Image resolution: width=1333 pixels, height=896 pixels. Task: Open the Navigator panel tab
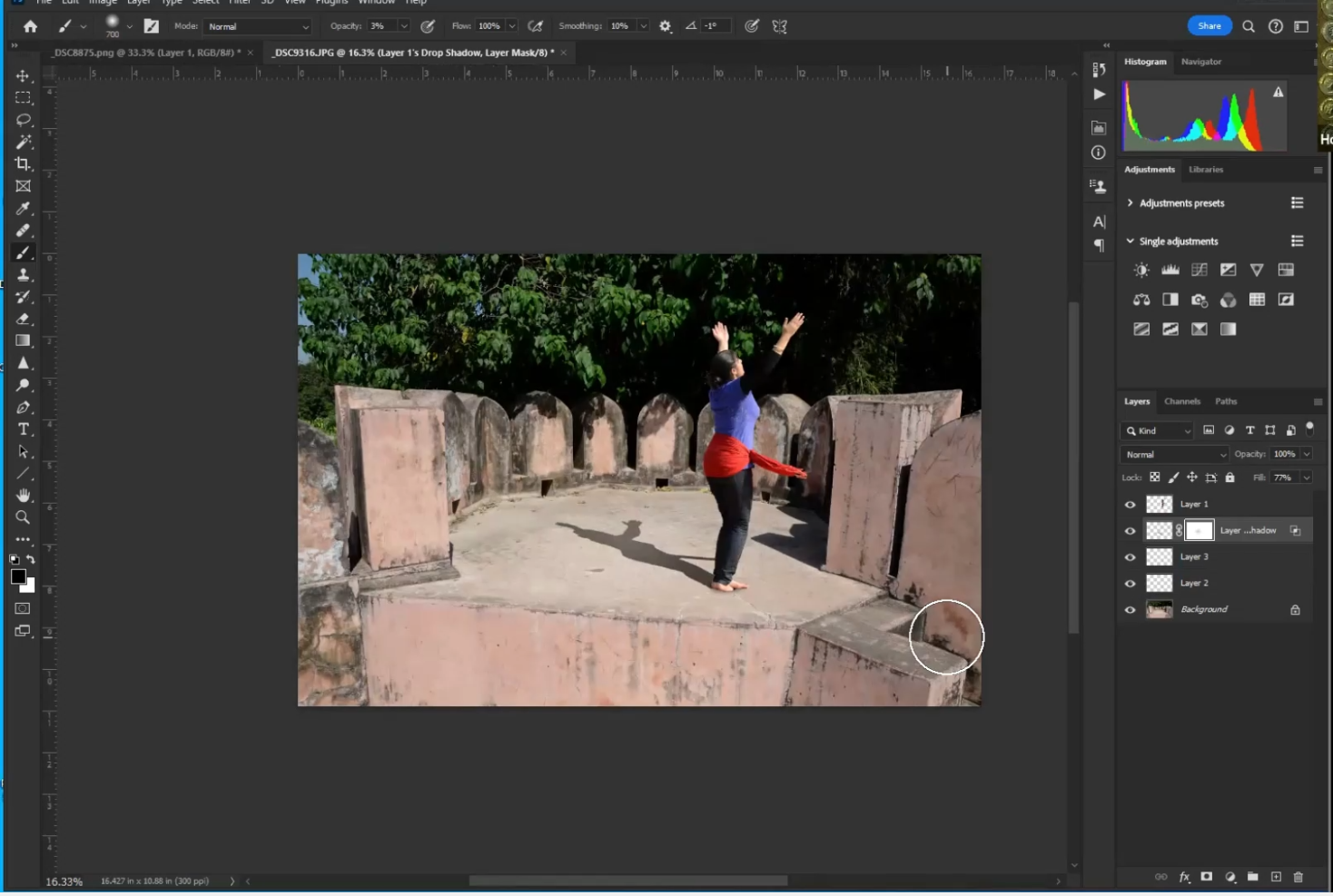click(1200, 62)
